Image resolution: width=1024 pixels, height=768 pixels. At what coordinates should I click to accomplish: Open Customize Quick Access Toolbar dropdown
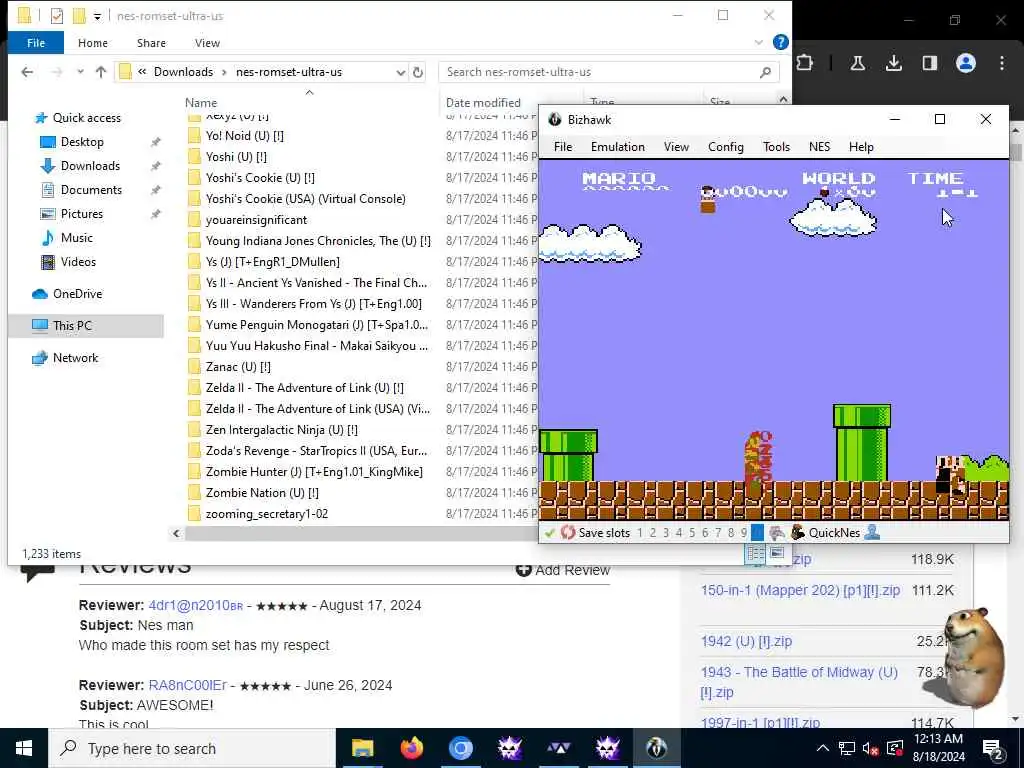click(97, 16)
